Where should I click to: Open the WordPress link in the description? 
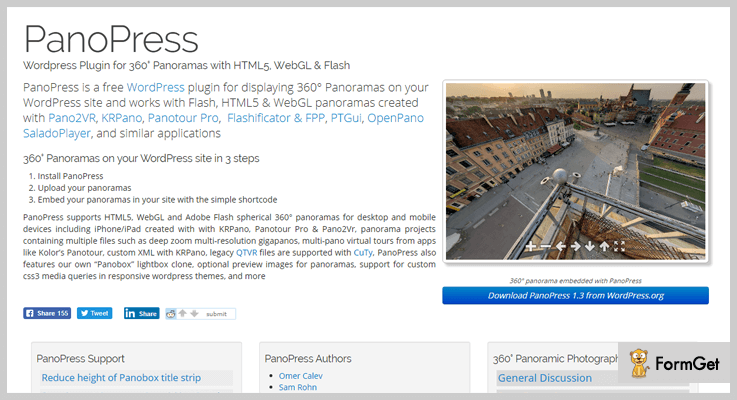pyautogui.click(x=156, y=87)
